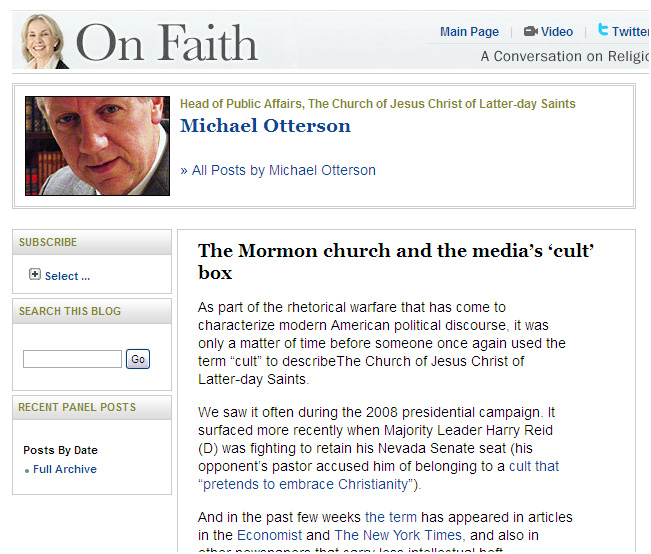
Task: Open Michael Otterson's author photo
Action: 97,146
